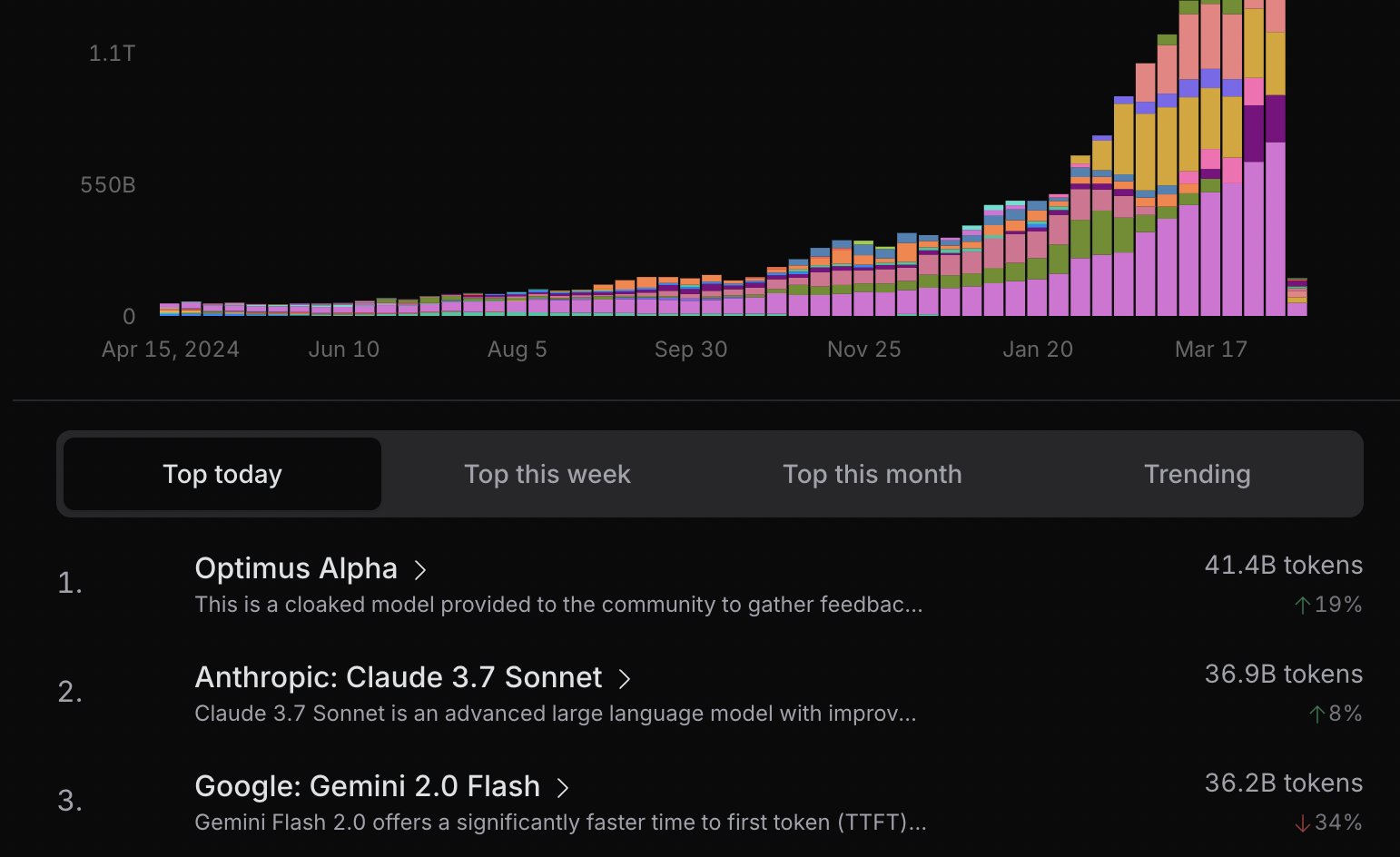Click the red down arrow by 34%

click(1303, 823)
